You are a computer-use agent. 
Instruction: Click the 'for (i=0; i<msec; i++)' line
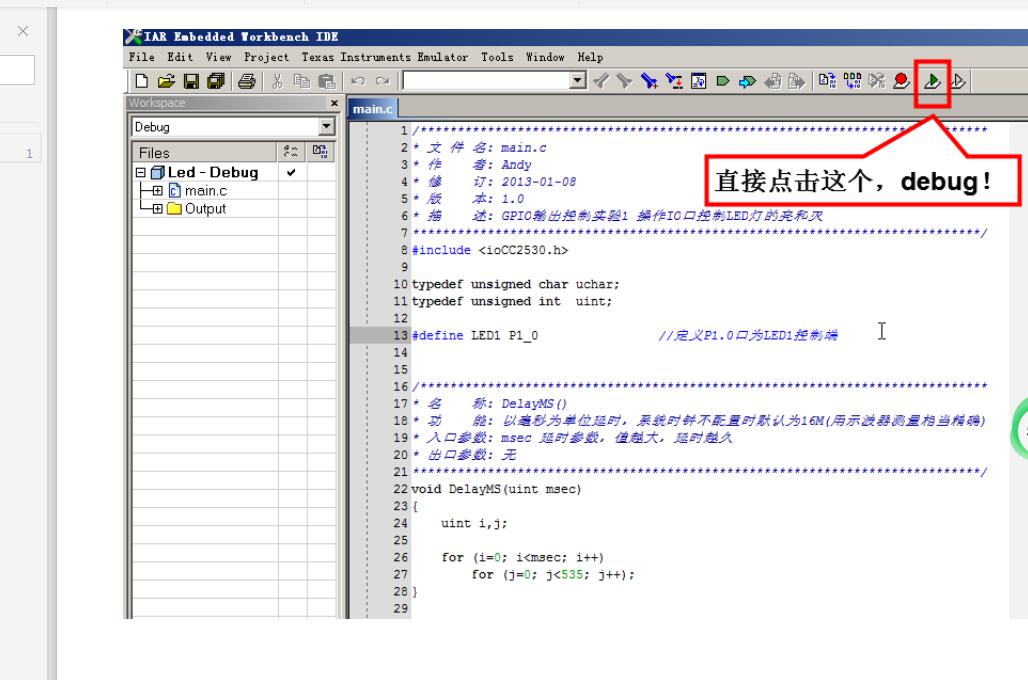pyautogui.click(x=523, y=557)
